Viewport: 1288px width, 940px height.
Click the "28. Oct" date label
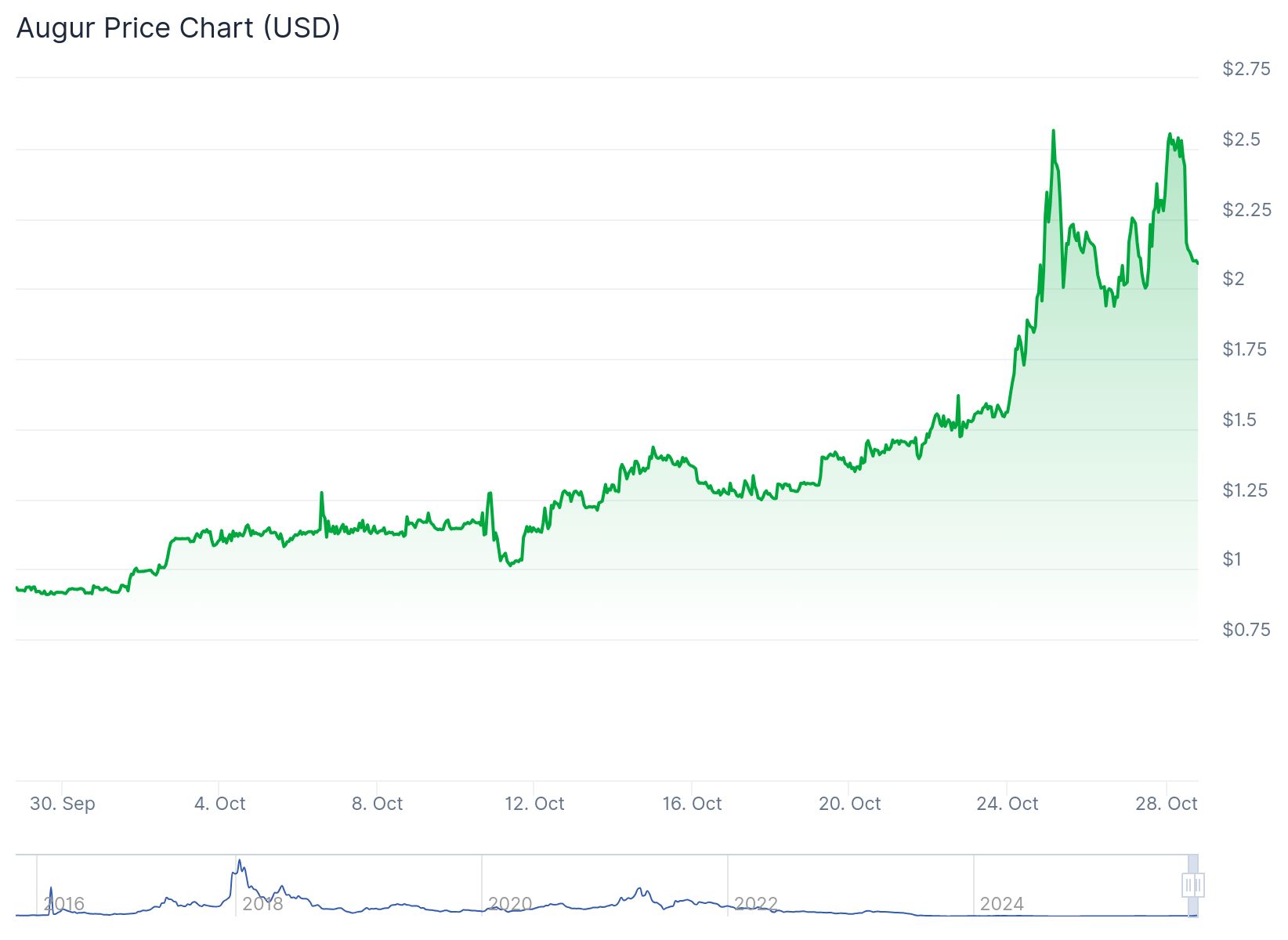point(1166,804)
